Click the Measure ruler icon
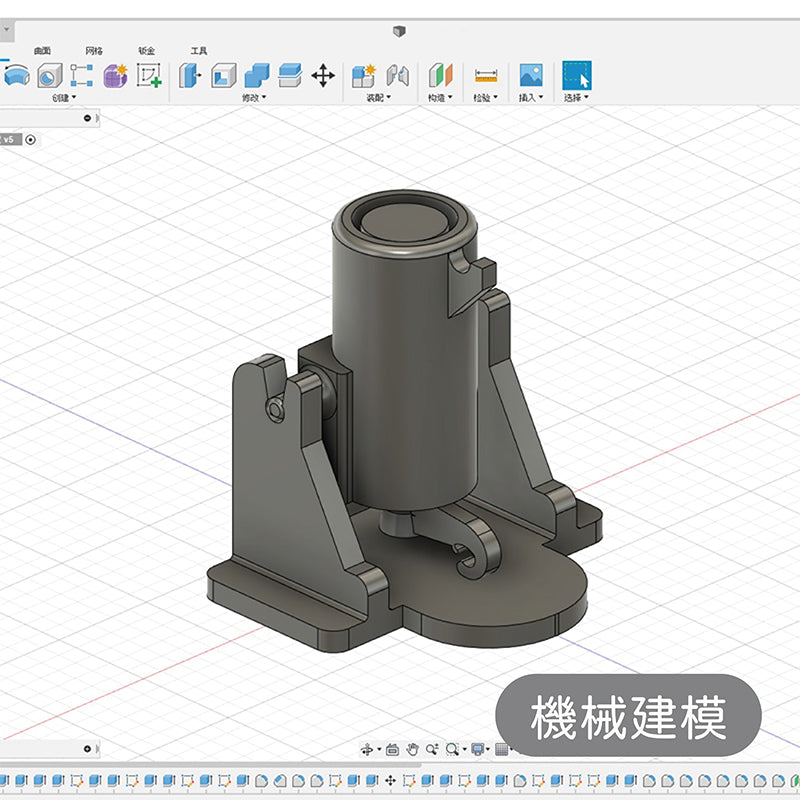This screenshot has height=800, width=800. [486, 76]
